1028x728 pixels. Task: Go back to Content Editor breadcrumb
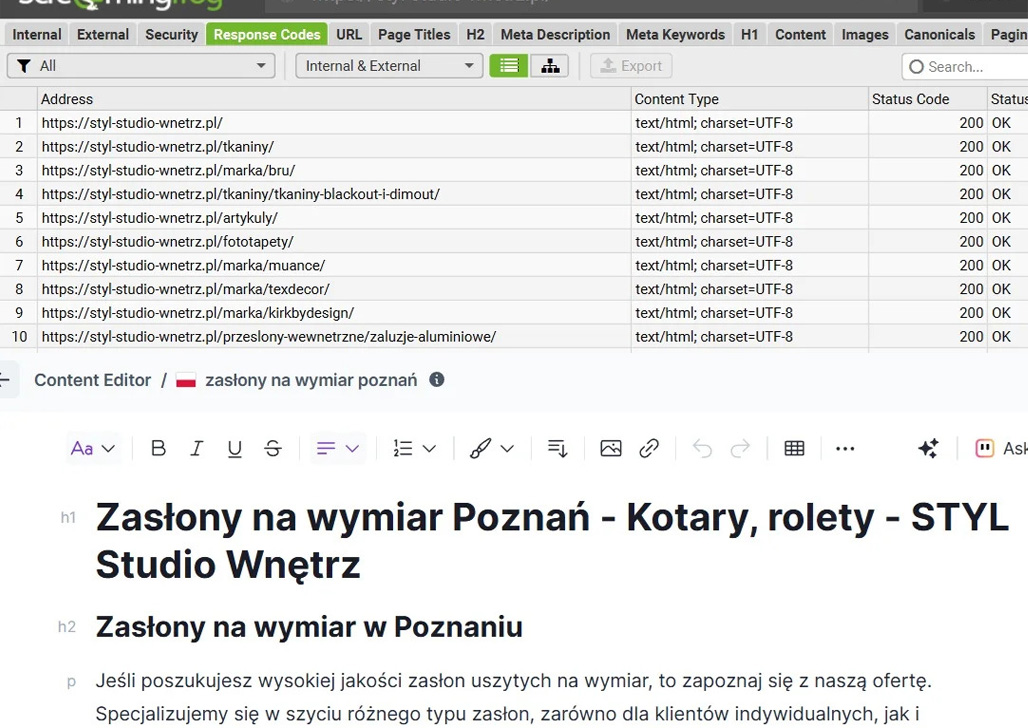point(92,380)
